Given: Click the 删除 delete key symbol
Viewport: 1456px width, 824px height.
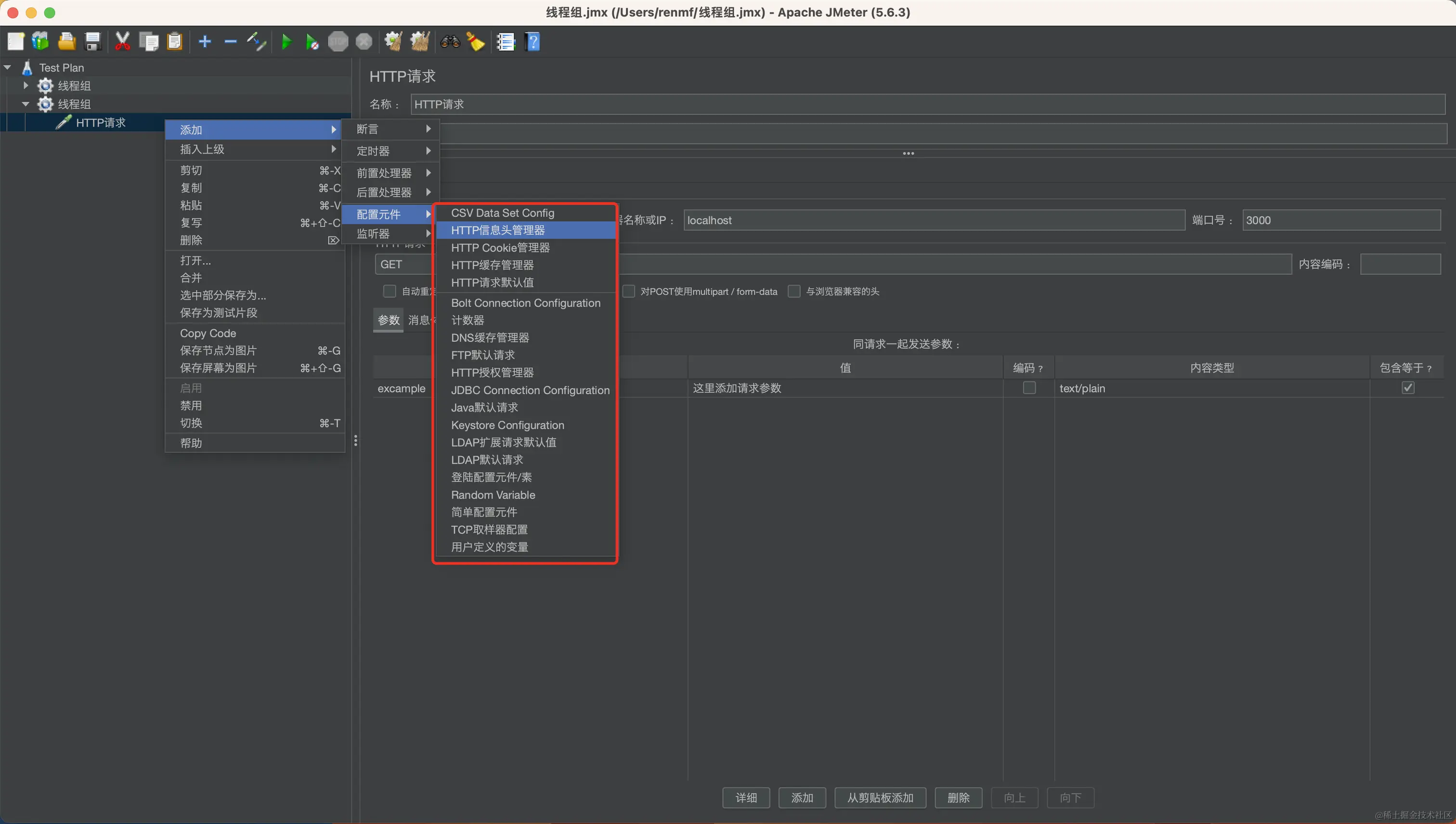Looking at the screenshot, I should 334,240.
